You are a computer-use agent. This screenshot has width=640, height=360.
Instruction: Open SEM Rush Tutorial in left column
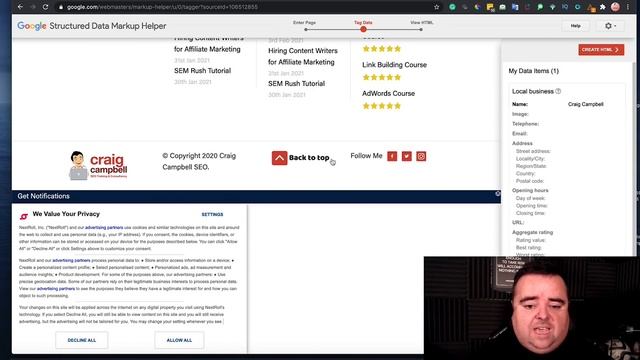pyautogui.click(x=202, y=71)
